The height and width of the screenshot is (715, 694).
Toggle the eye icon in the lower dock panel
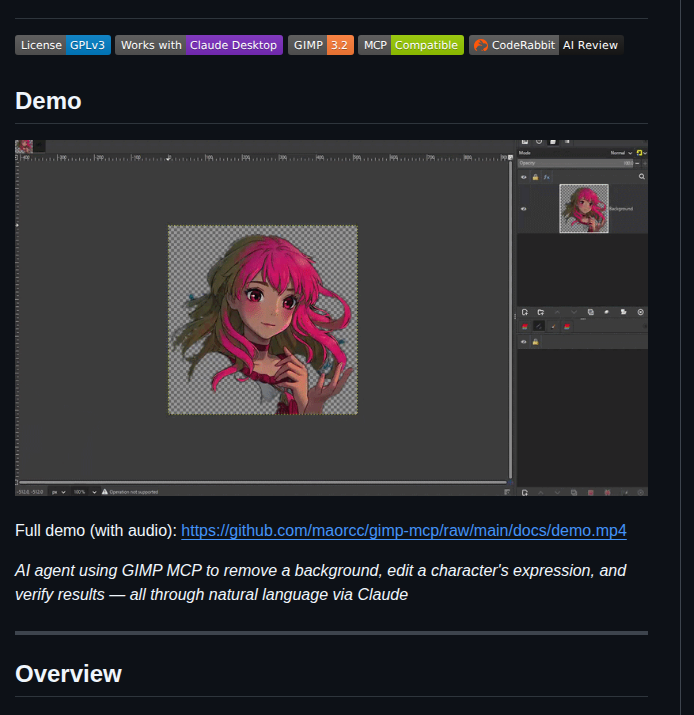coord(523,342)
